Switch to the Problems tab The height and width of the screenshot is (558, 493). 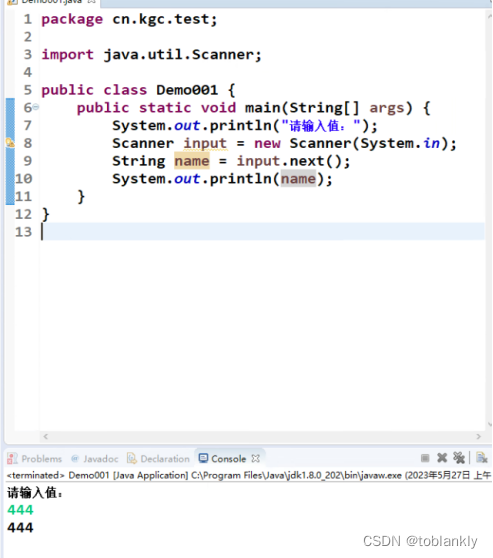coord(35,459)
